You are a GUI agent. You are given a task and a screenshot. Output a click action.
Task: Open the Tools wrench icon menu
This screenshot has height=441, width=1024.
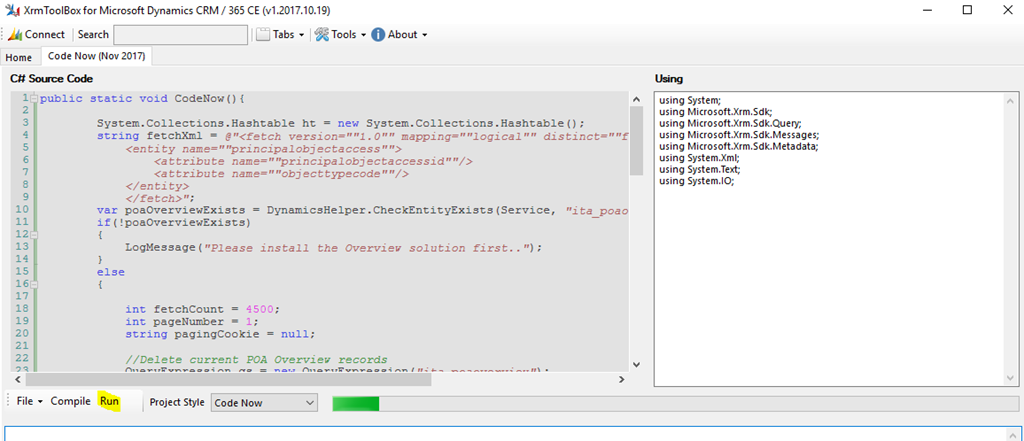pos(321,35)
